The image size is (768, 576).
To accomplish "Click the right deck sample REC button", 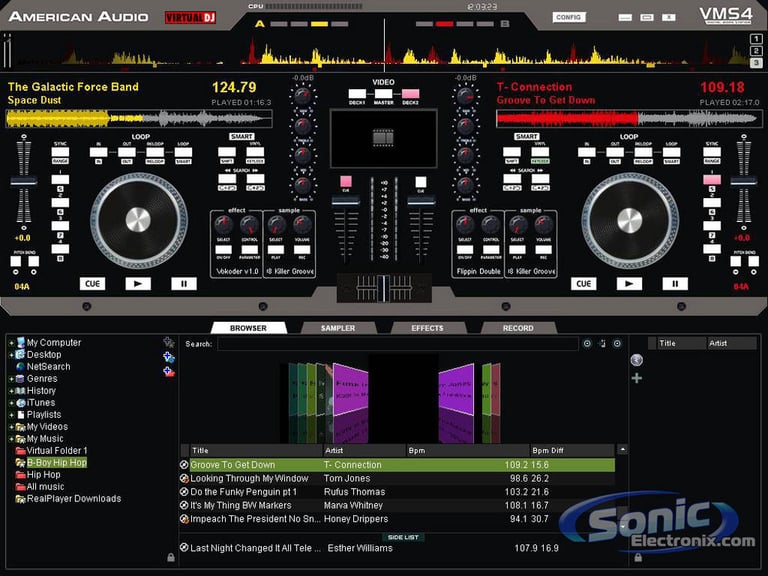I will (x=544, y=250).
